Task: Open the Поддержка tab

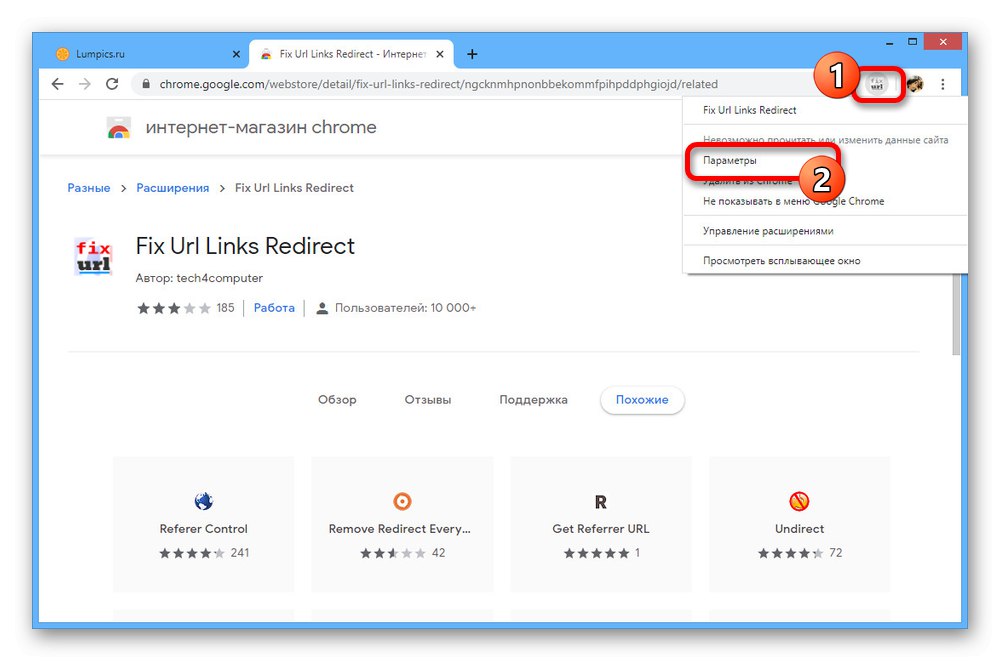Action: [x=533, y=400]
